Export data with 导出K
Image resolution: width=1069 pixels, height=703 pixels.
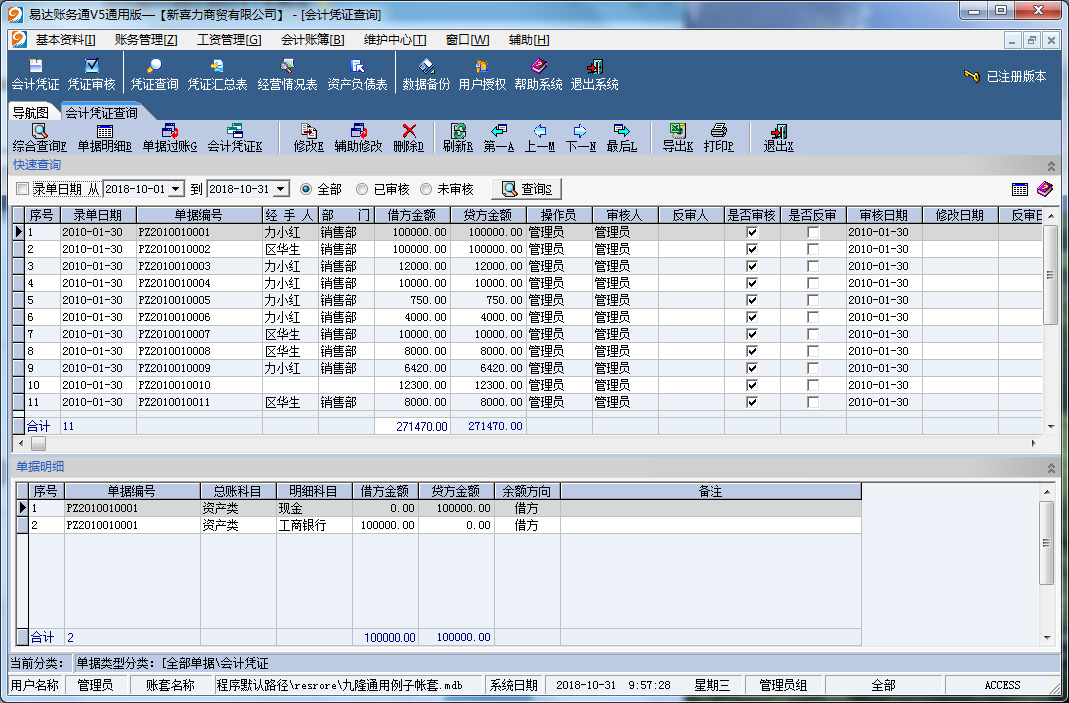(x=678, y=138)
